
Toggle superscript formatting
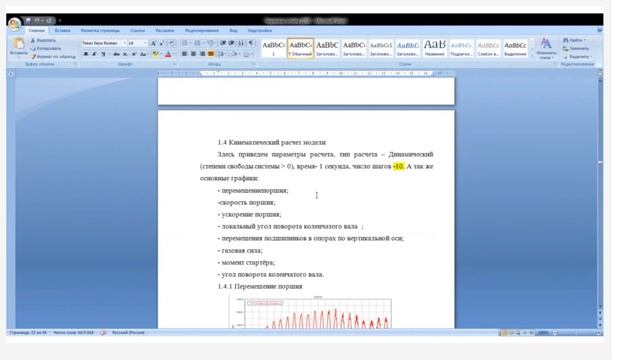tap(133, 54)
